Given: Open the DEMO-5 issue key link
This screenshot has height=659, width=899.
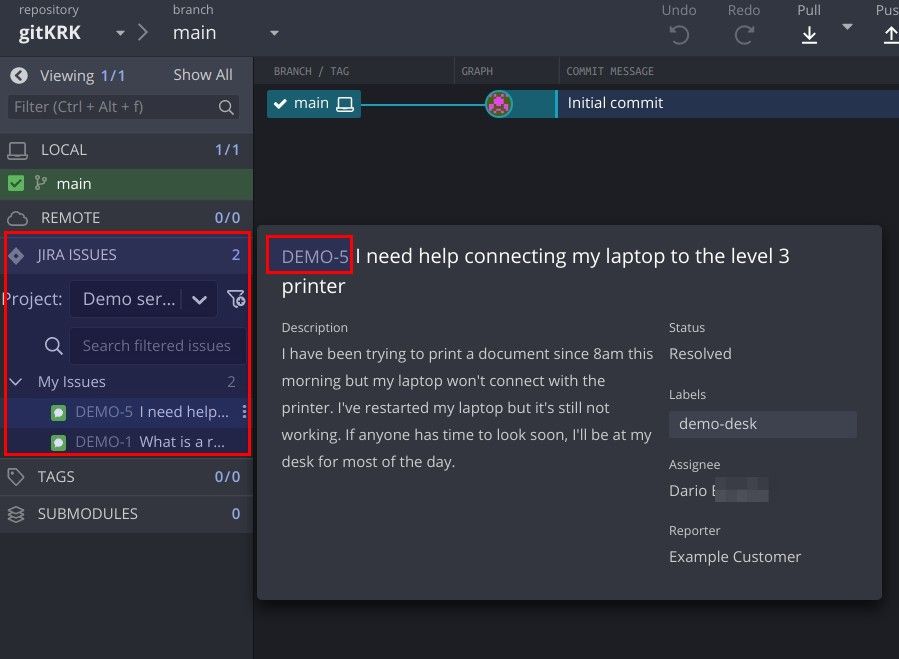Looking at the screenshot, I should 315,256.
